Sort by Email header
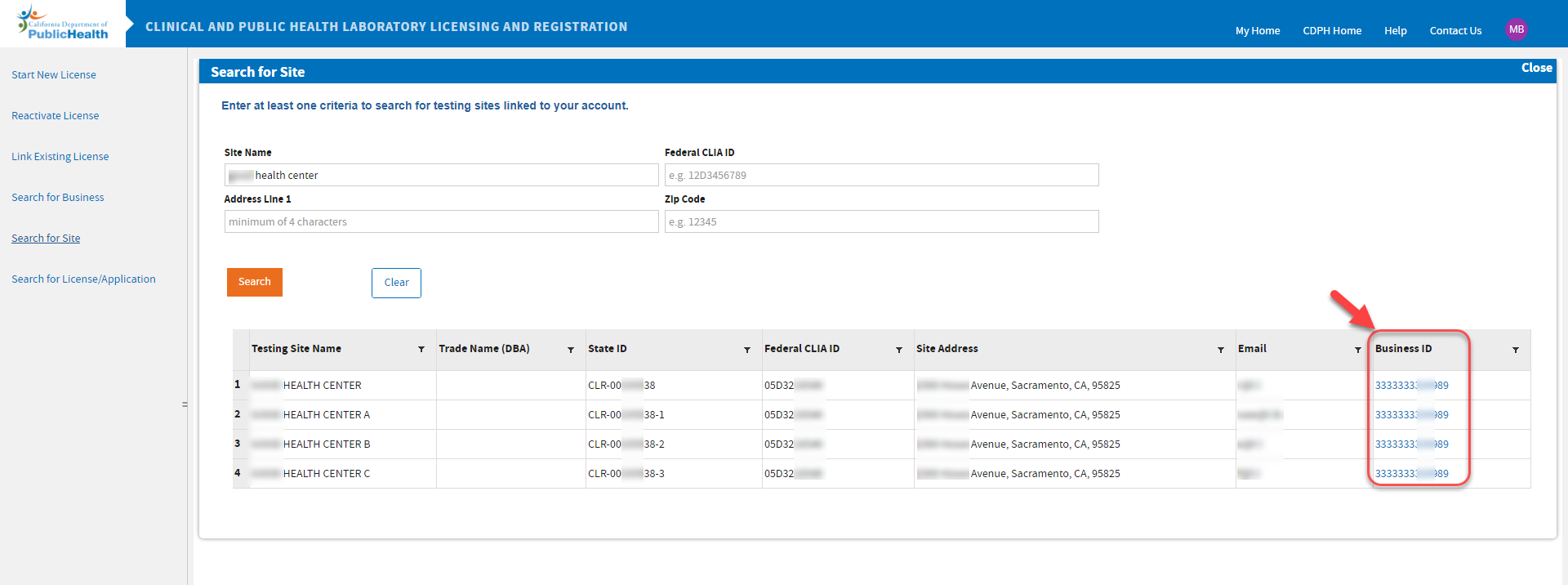 1252,349
